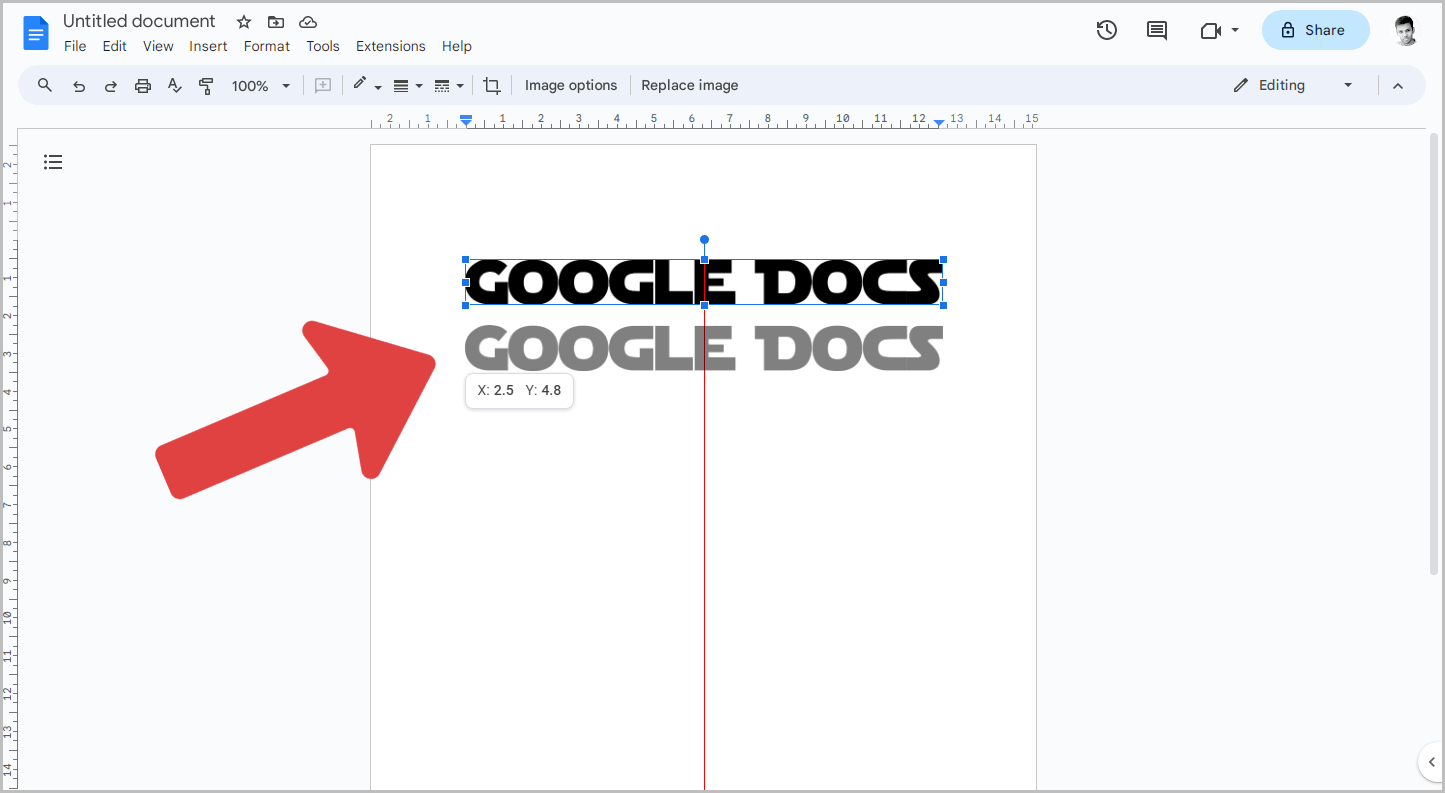
Task: Open version history clock icon
Action: (x=1106, y=30)
